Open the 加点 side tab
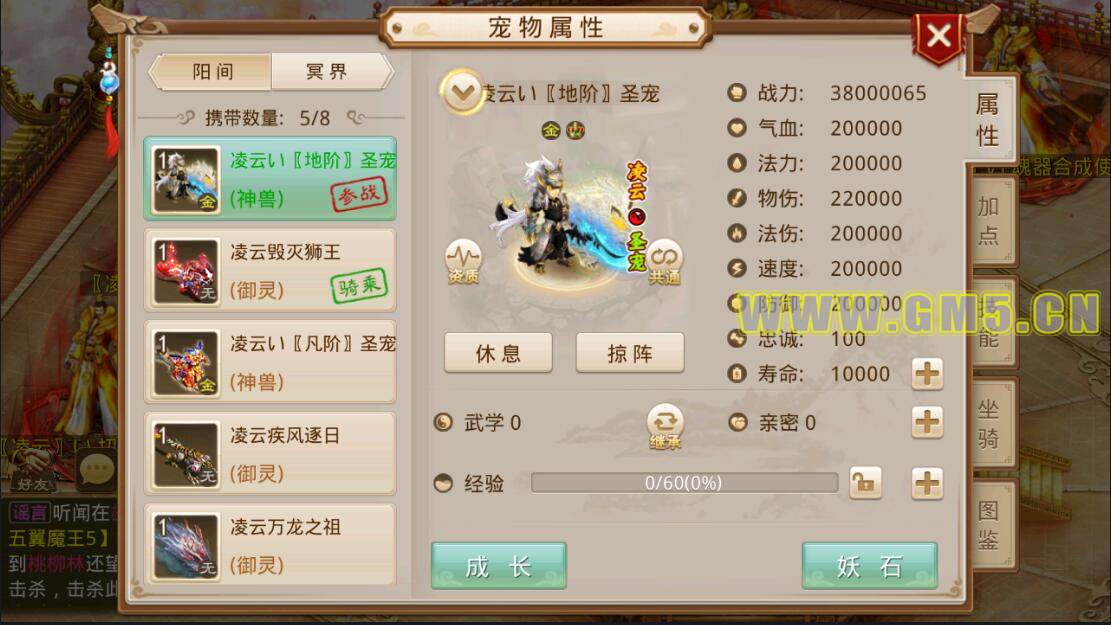The width and height of the screenshot is (1111, 625). (x=989, y=221)
